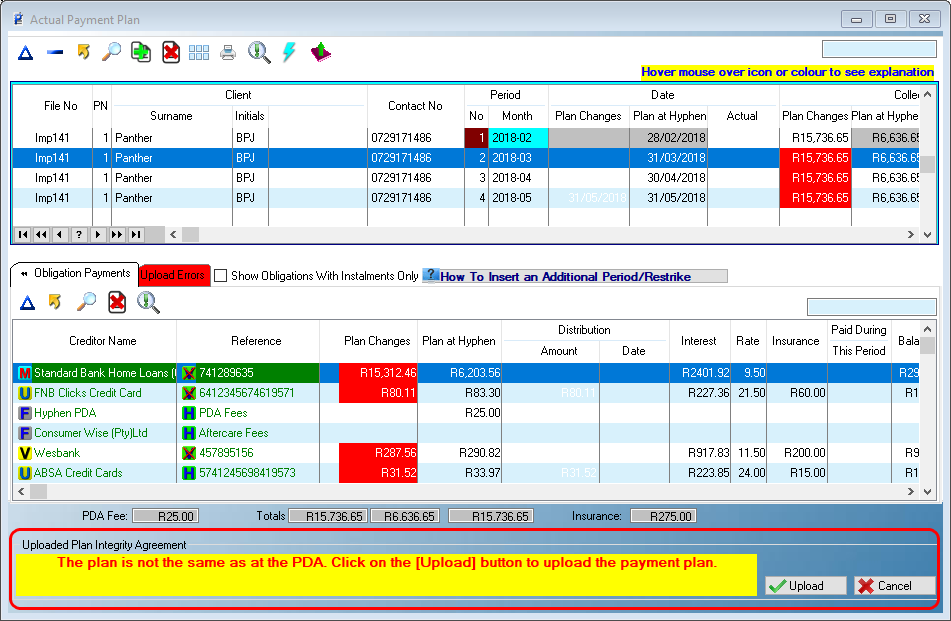Image resolution: width=951 pixels, height=621 pixels.
Task: Click the magnifier with exclamation mark icon
Action: [259, 51]
